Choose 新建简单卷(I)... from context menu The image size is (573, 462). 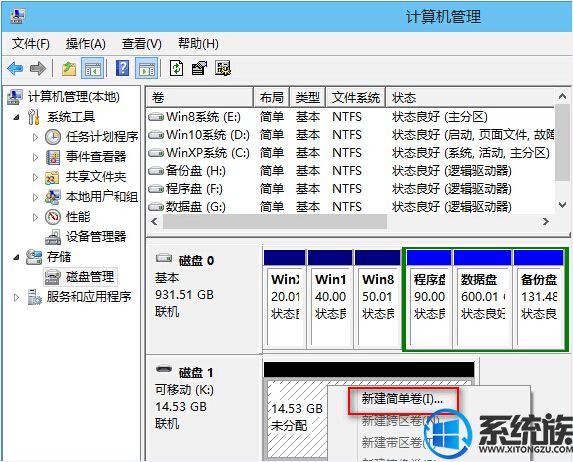(402, 399)
